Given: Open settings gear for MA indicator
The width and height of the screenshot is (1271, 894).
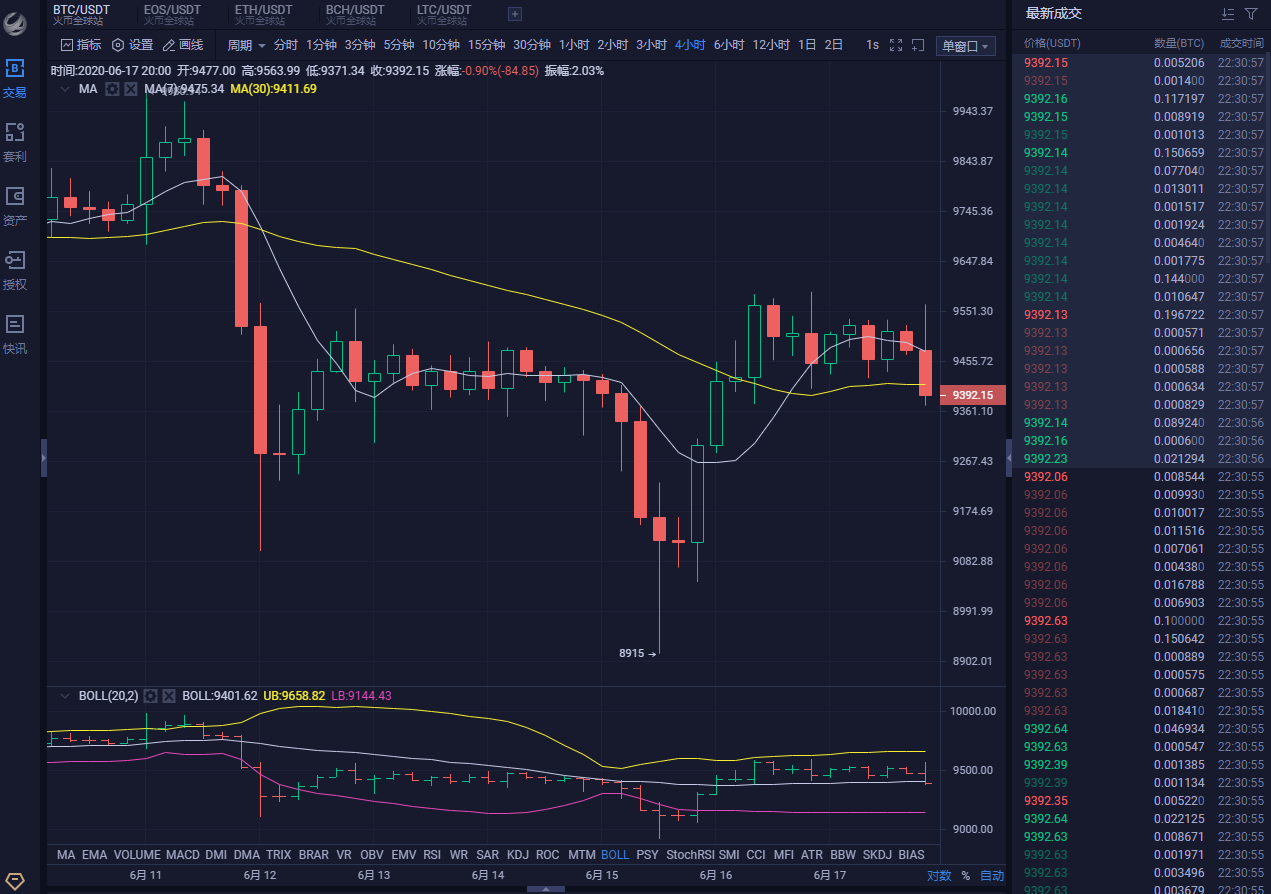Looking at the screenshot, I should [112, 89].
